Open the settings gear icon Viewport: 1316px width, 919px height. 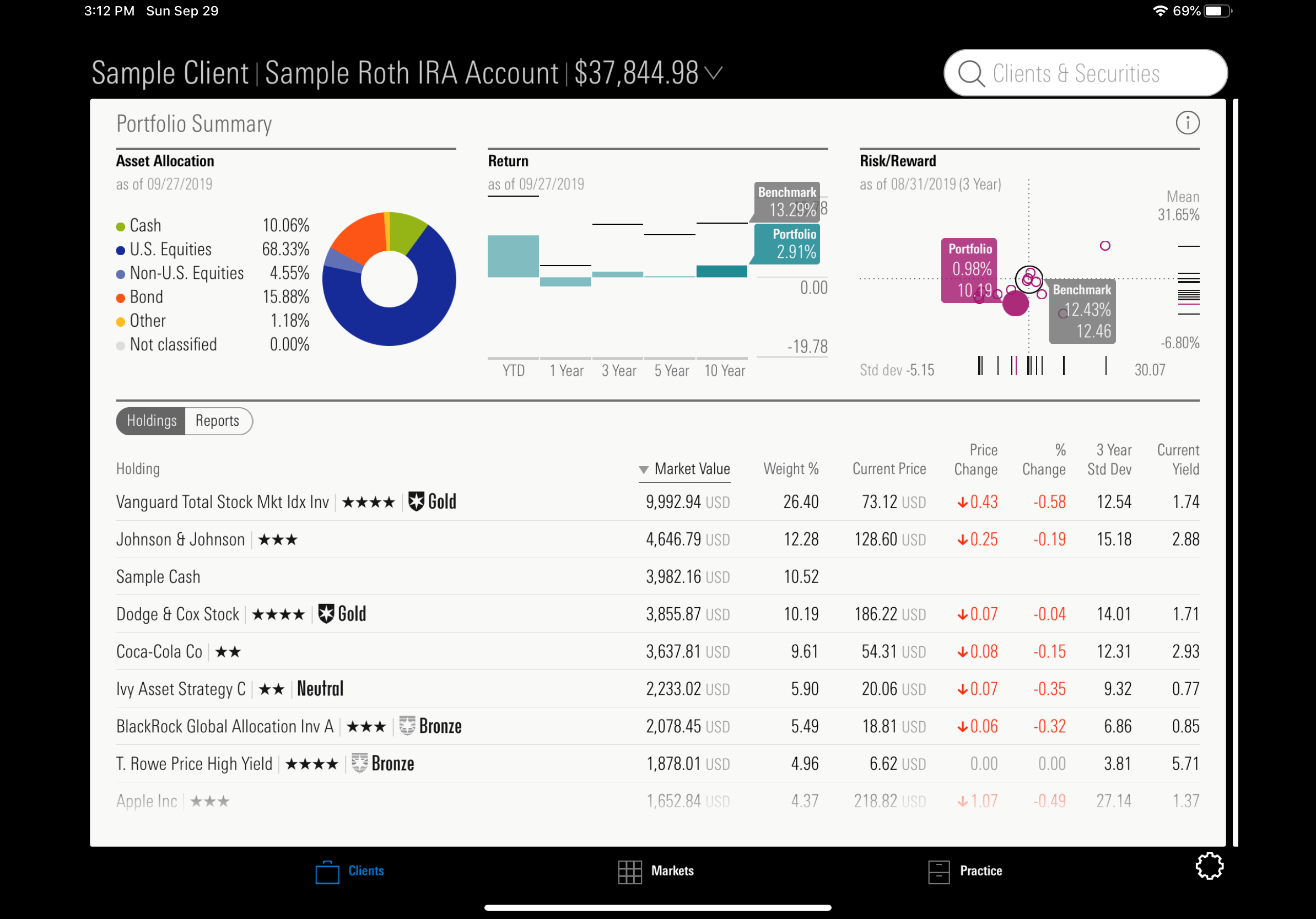point(1210,866)
